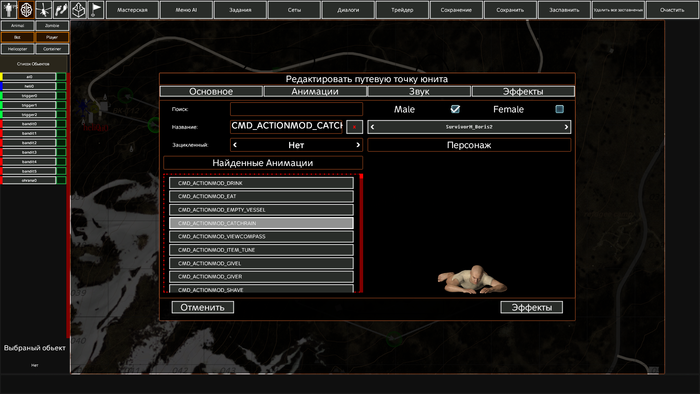Select CMD_ACTIONMOD_GIVER animation

point(261,277)
